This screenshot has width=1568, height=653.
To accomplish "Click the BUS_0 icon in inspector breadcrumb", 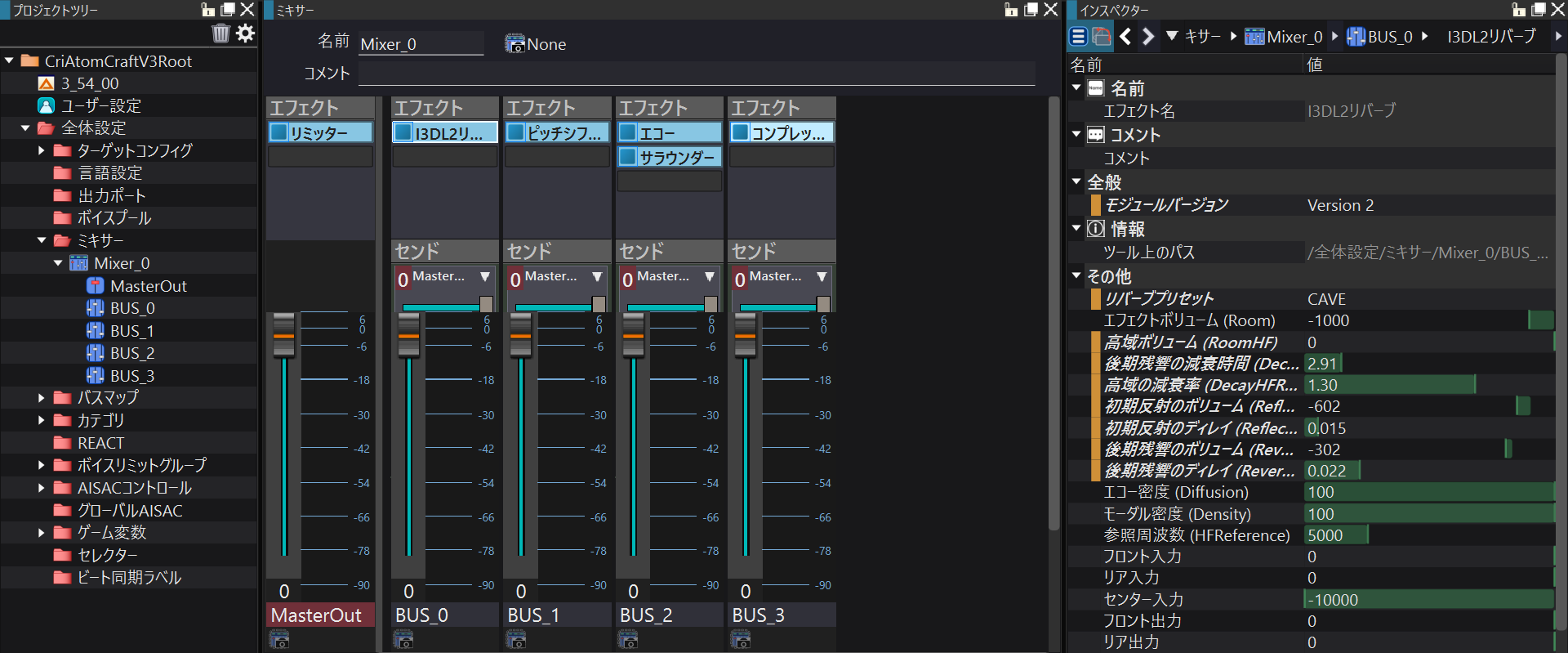I will click(x=1356, y=37).
